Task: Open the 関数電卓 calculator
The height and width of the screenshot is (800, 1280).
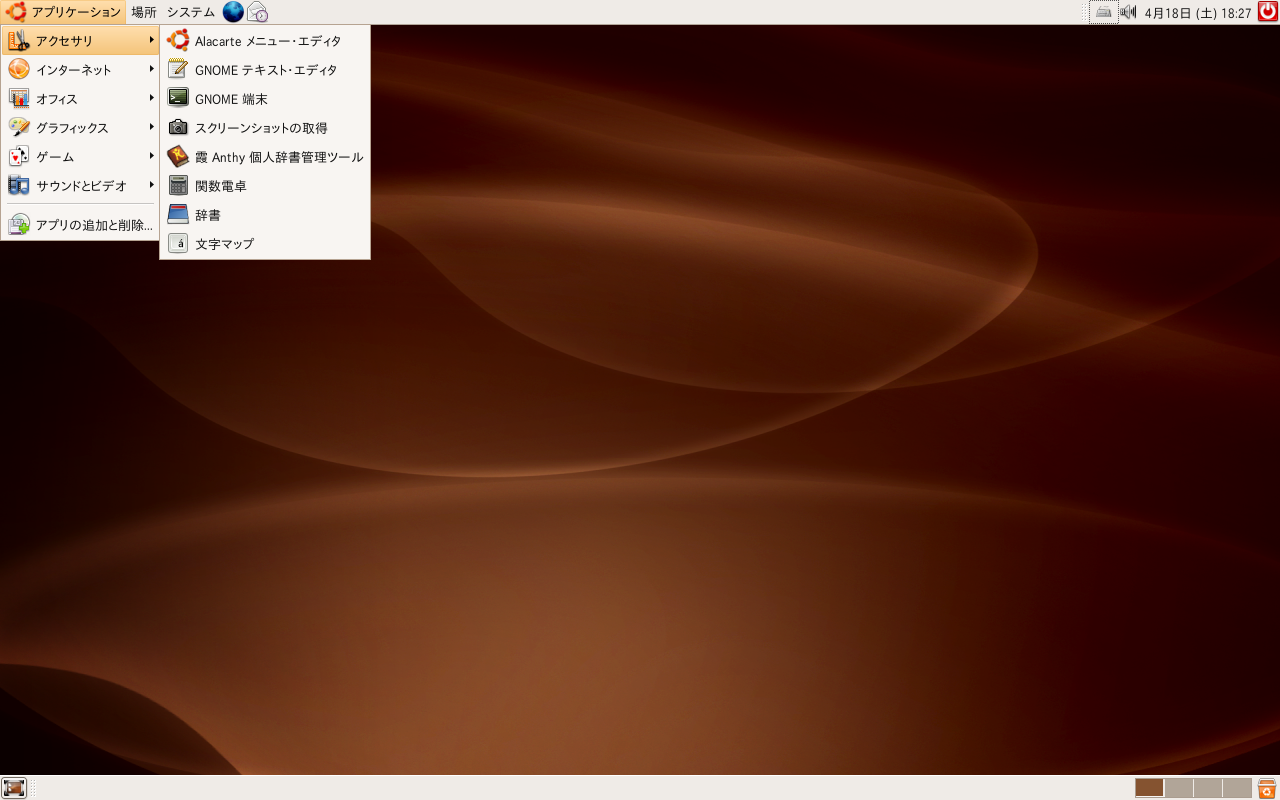Action: [220, 185]
